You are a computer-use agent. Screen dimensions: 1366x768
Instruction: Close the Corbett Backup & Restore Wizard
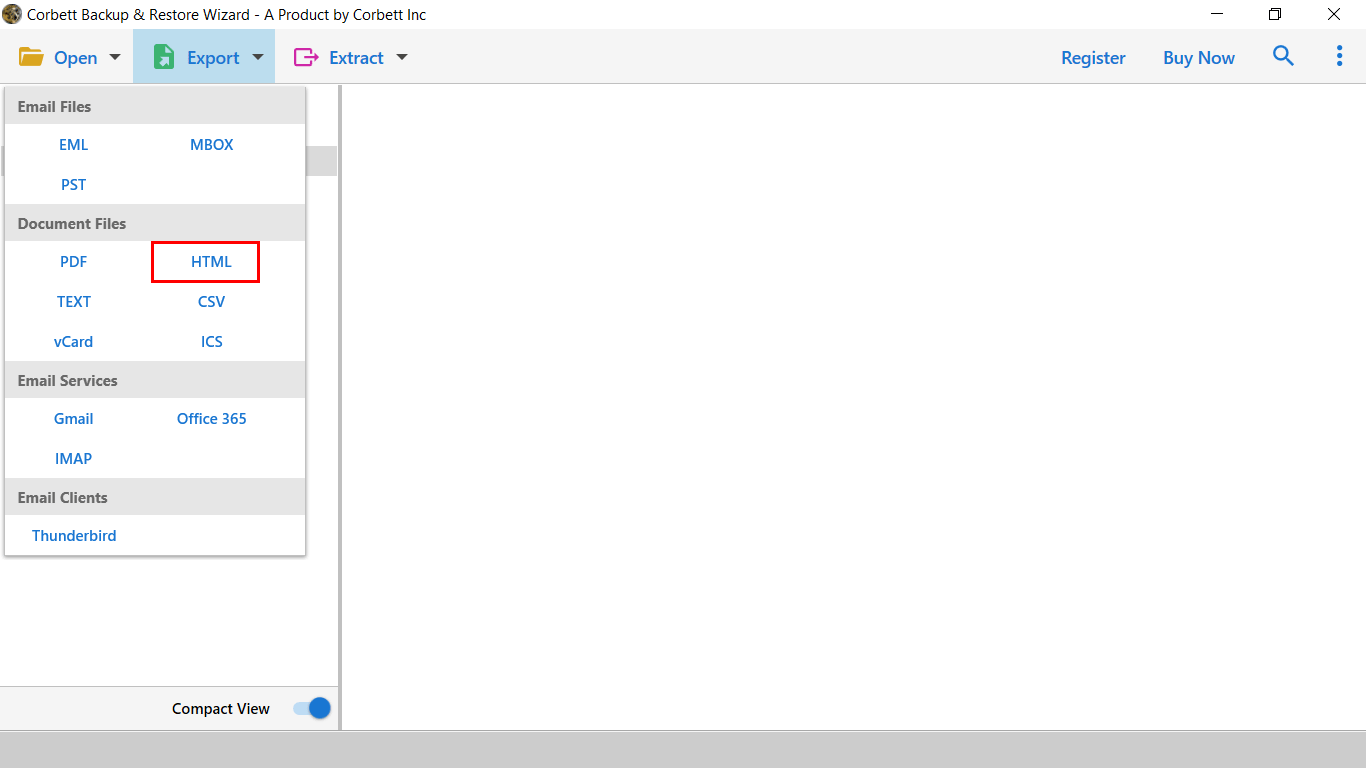pyautogui.click(x=1334, y=14)
